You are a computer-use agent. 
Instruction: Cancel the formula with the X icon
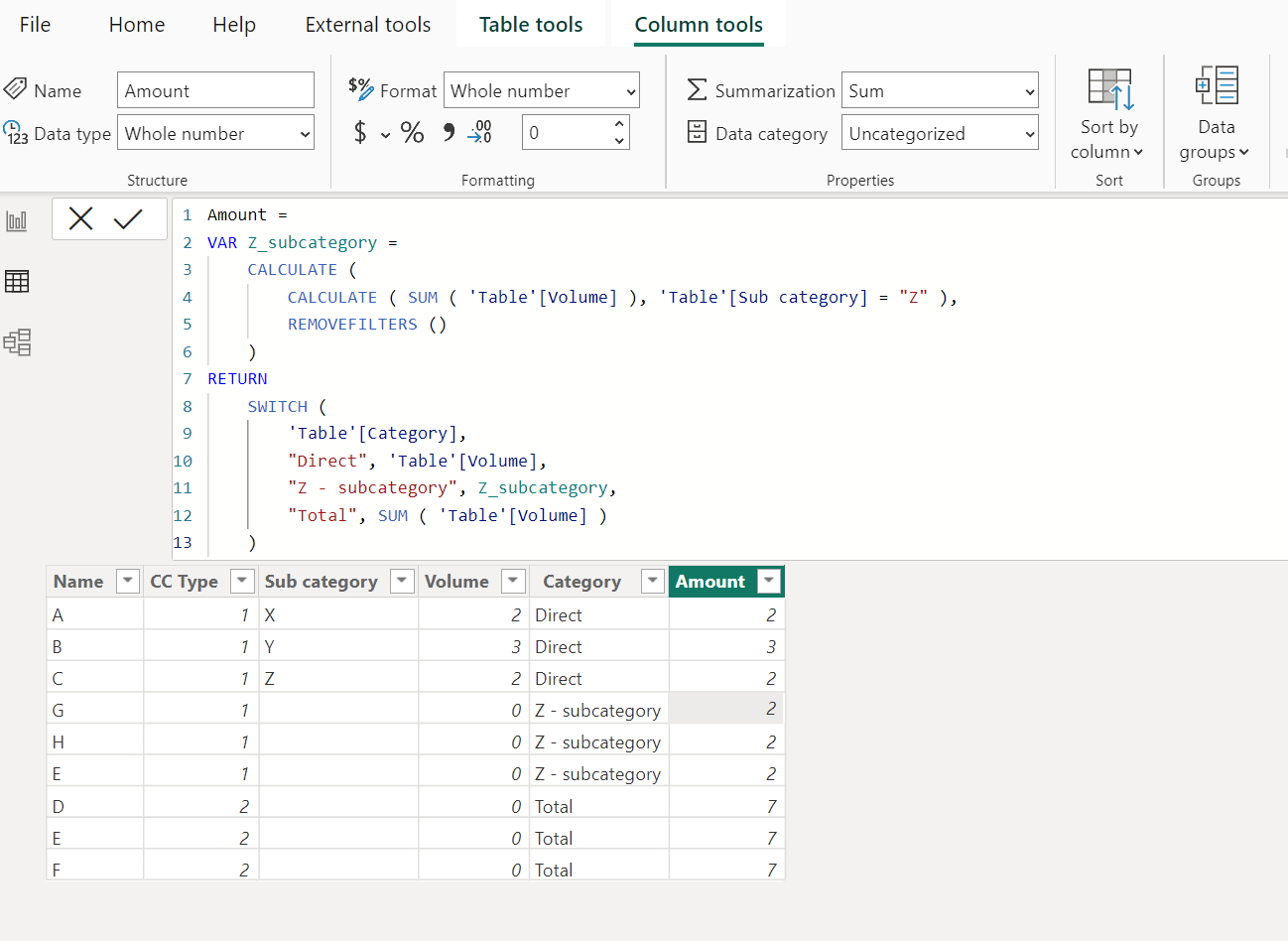pos(81,219)
